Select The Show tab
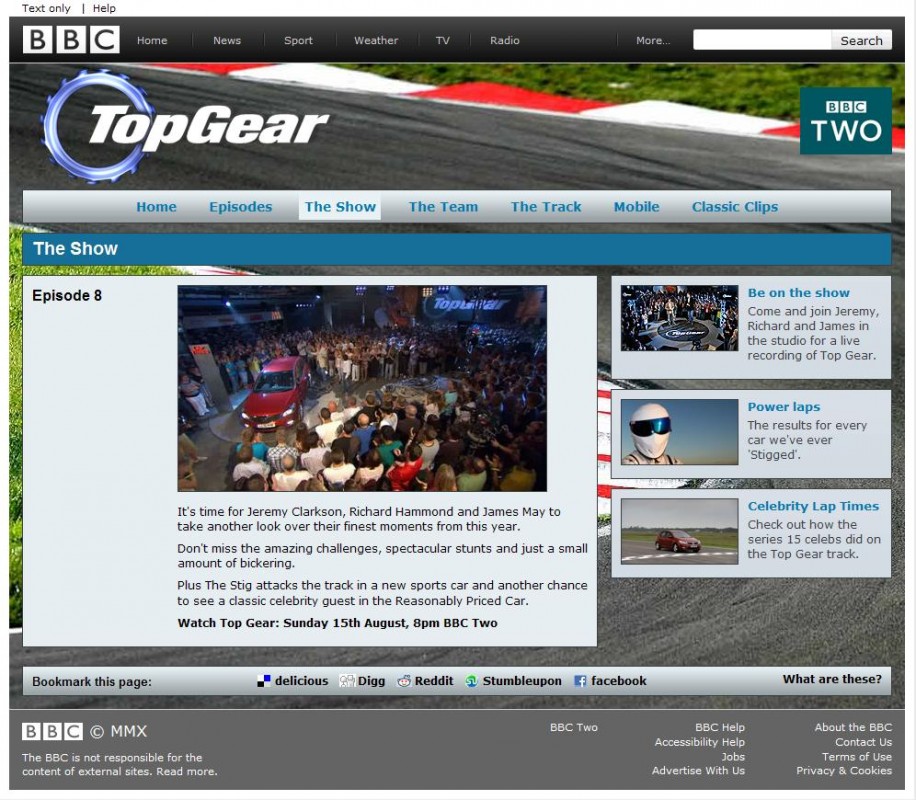The height and width of the screenshot is (800, 916). [340, 206]
